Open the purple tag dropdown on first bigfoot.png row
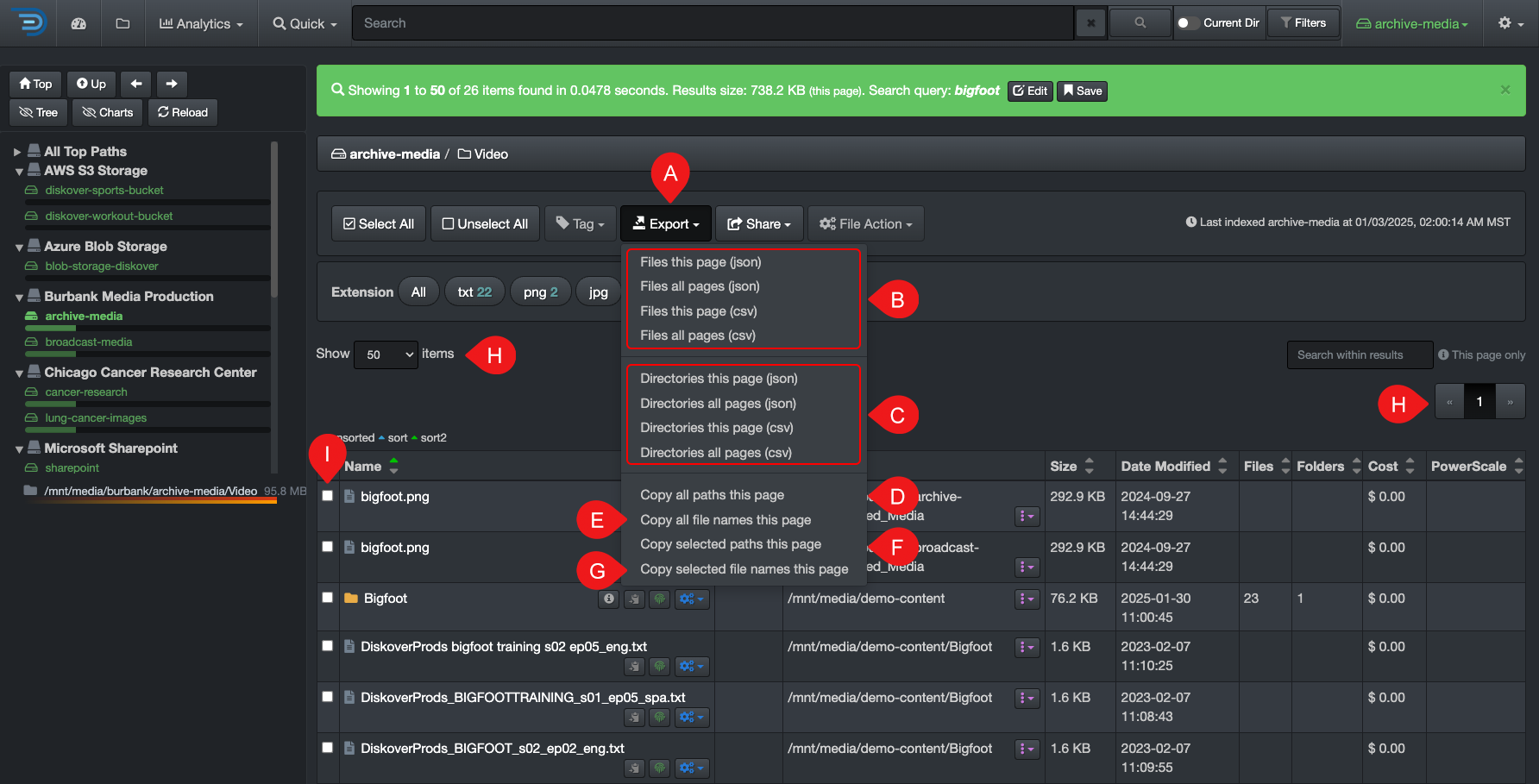 (1027, 516)
